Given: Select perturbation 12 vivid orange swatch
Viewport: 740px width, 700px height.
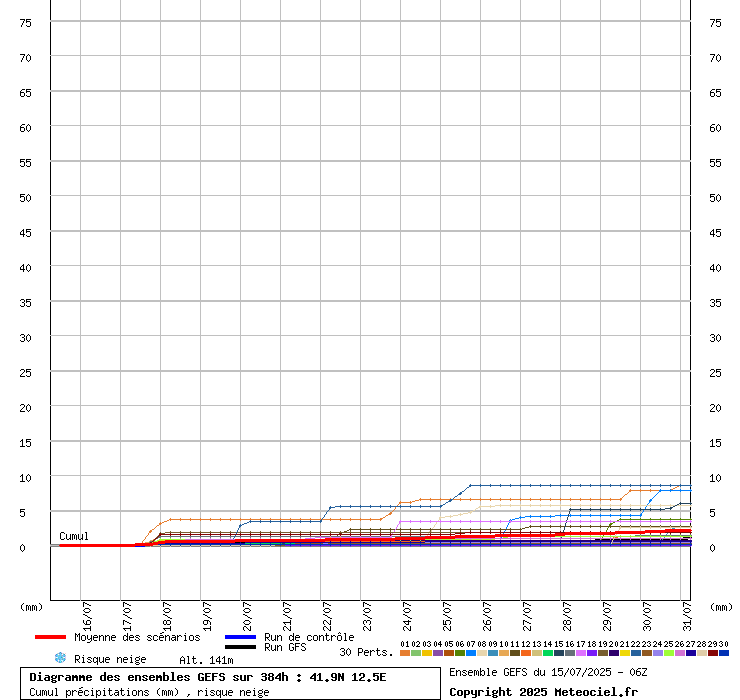Looking at the screenshot, I should pos(526,653).
